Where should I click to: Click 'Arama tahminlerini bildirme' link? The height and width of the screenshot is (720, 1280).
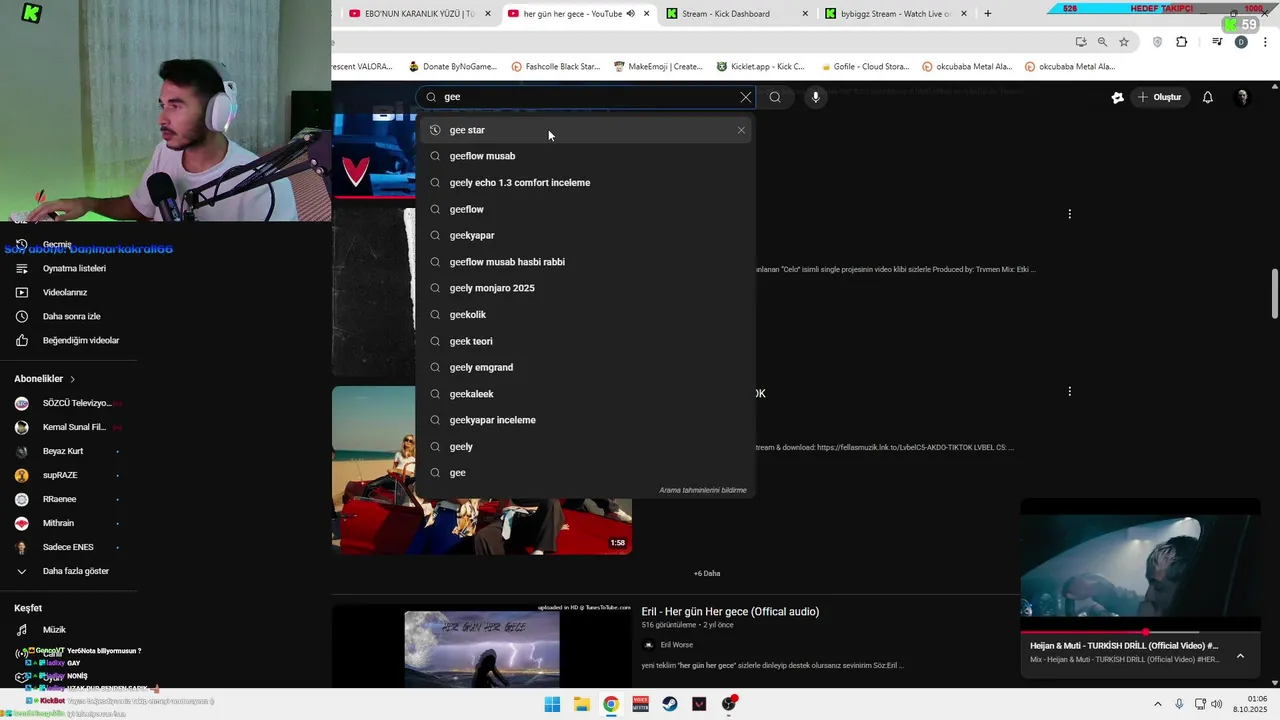pos(703,490)
